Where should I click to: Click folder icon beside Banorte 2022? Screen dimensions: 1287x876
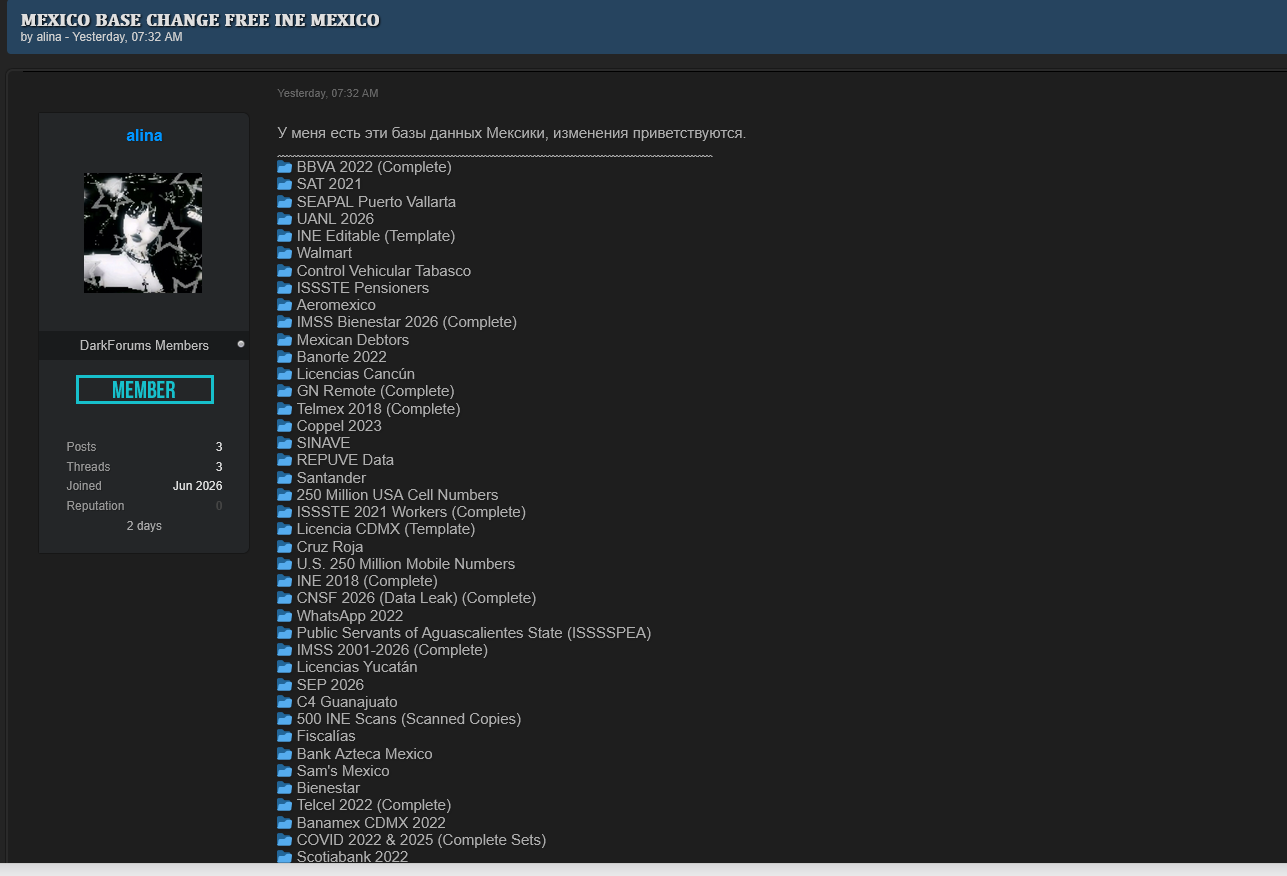[x=285, y=356]
